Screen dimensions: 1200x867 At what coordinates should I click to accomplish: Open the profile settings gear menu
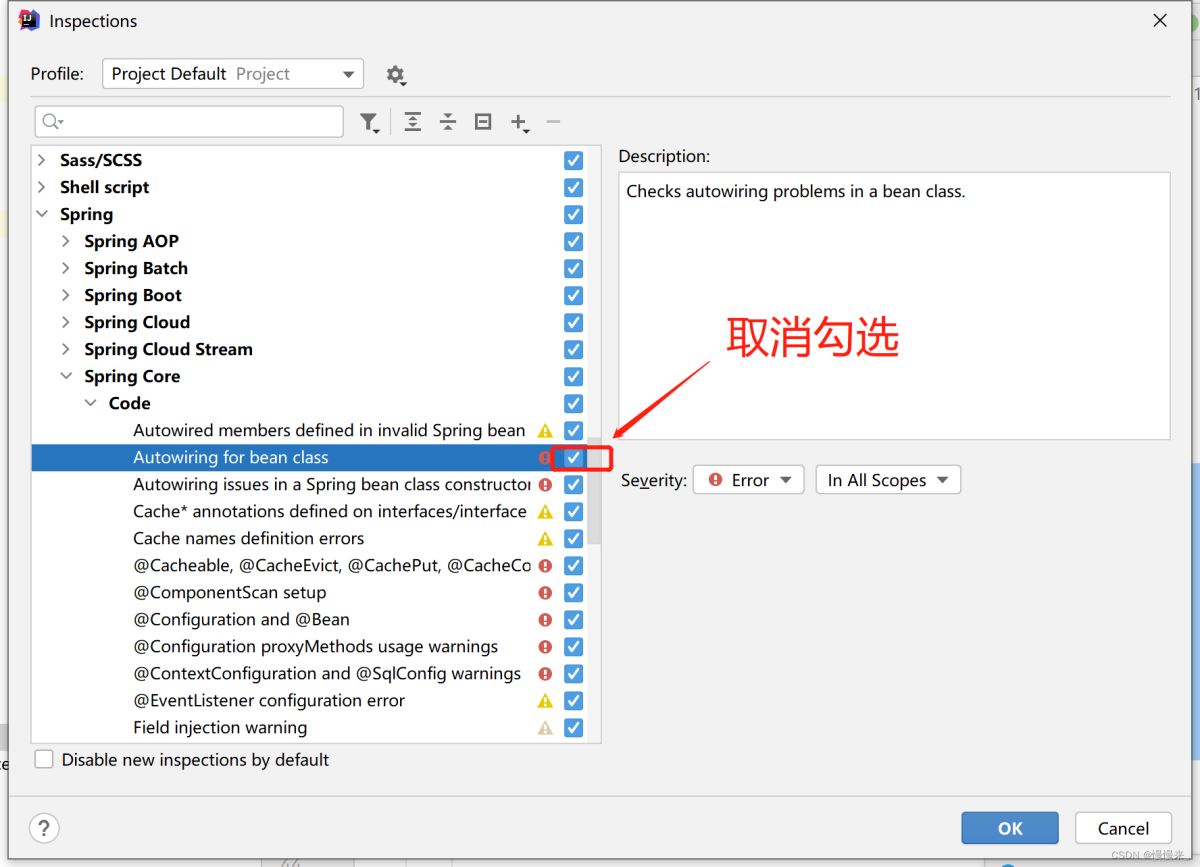396,75
